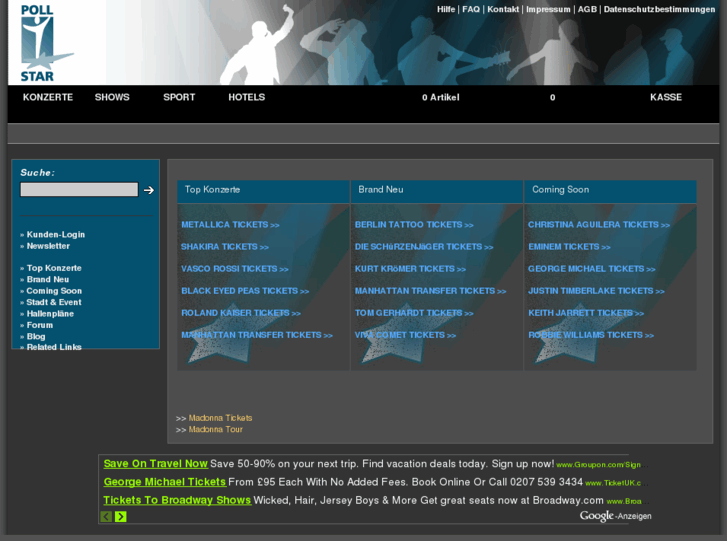The width and height of the screenshot is (727, 545).
Task: Open Christina Aguilera Tickets link
Action: pyautogui.click(x=599, y=225)
